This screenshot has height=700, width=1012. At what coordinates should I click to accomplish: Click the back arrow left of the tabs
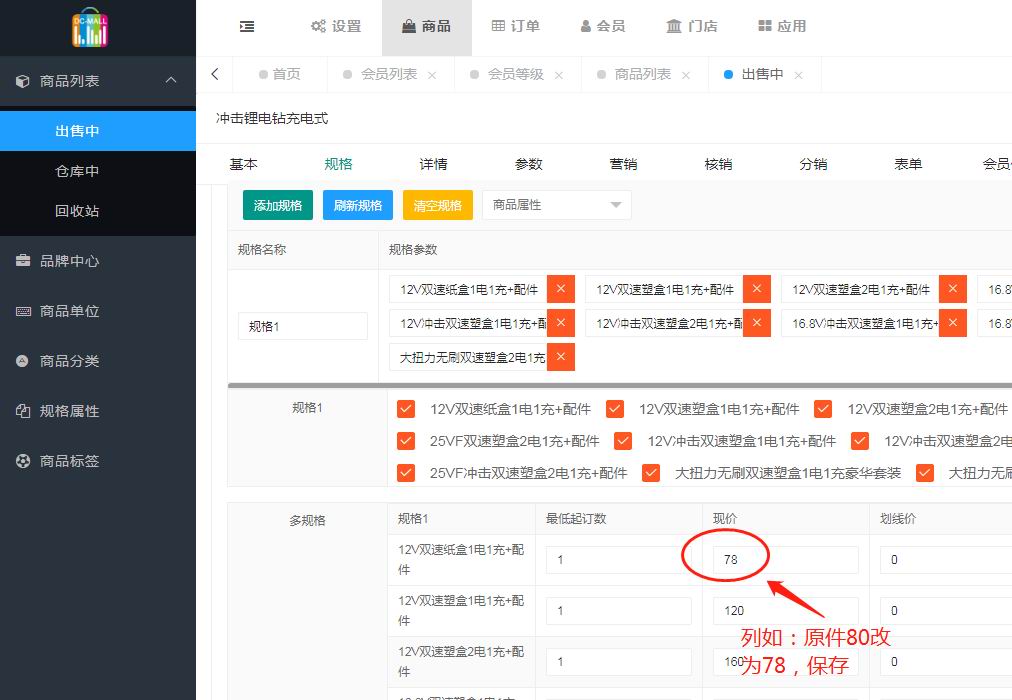215,74
